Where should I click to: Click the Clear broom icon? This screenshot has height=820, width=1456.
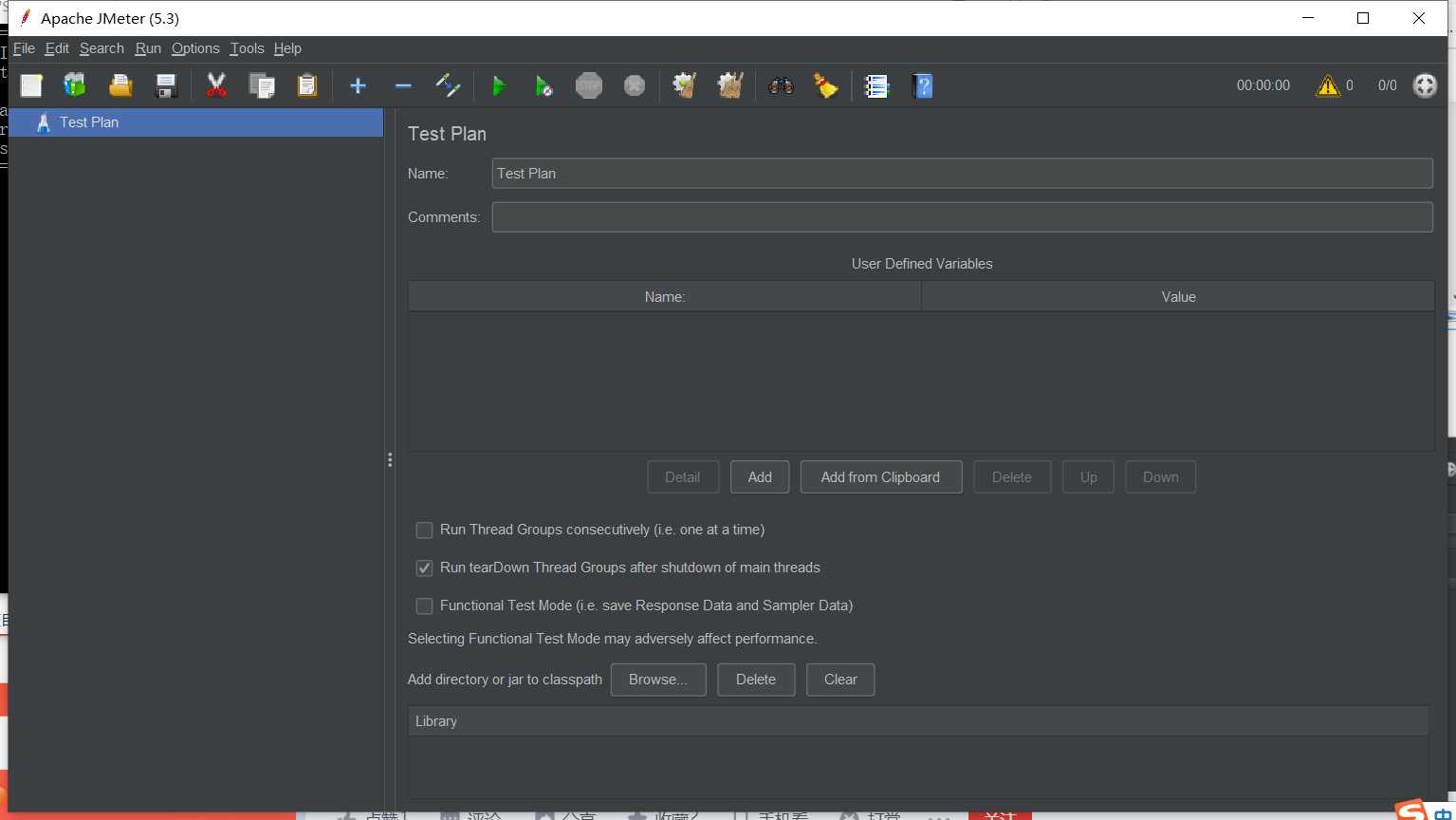[684, 85]
